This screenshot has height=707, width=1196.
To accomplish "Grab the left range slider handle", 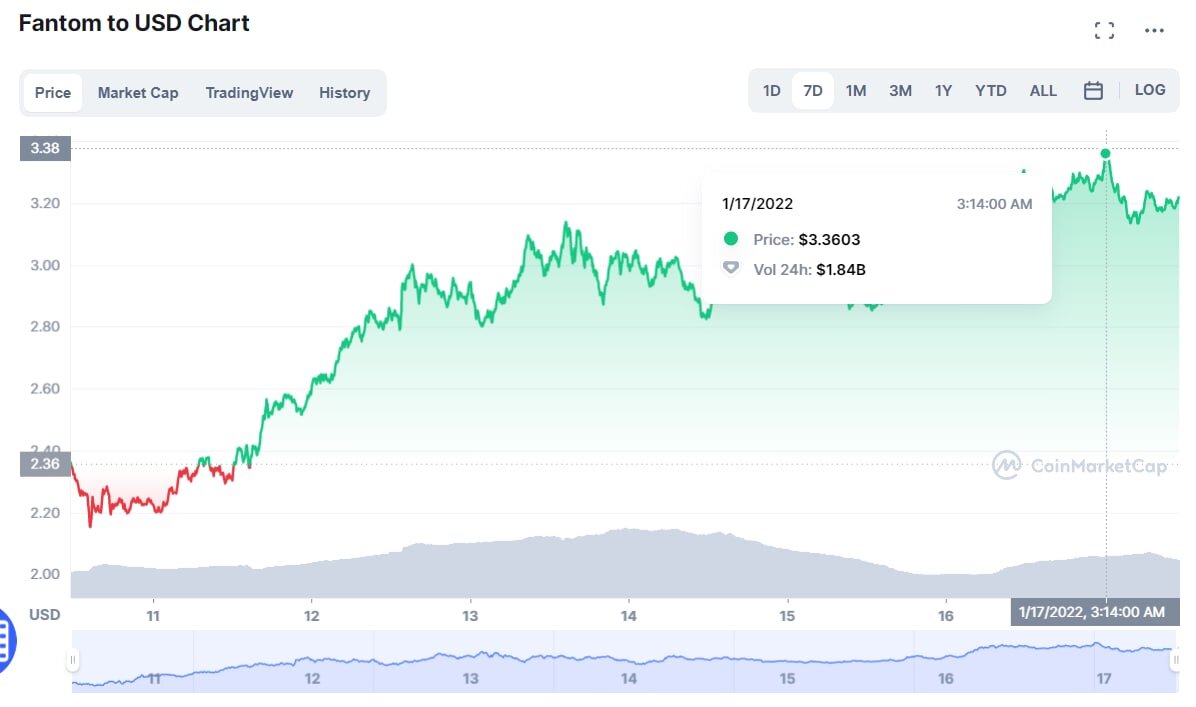I will point(72,660).
